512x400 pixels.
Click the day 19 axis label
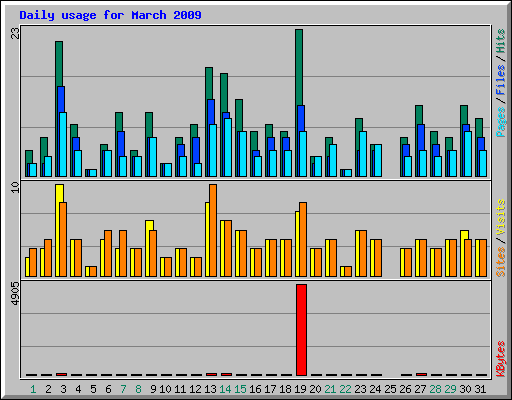click(x=300, y=389)
